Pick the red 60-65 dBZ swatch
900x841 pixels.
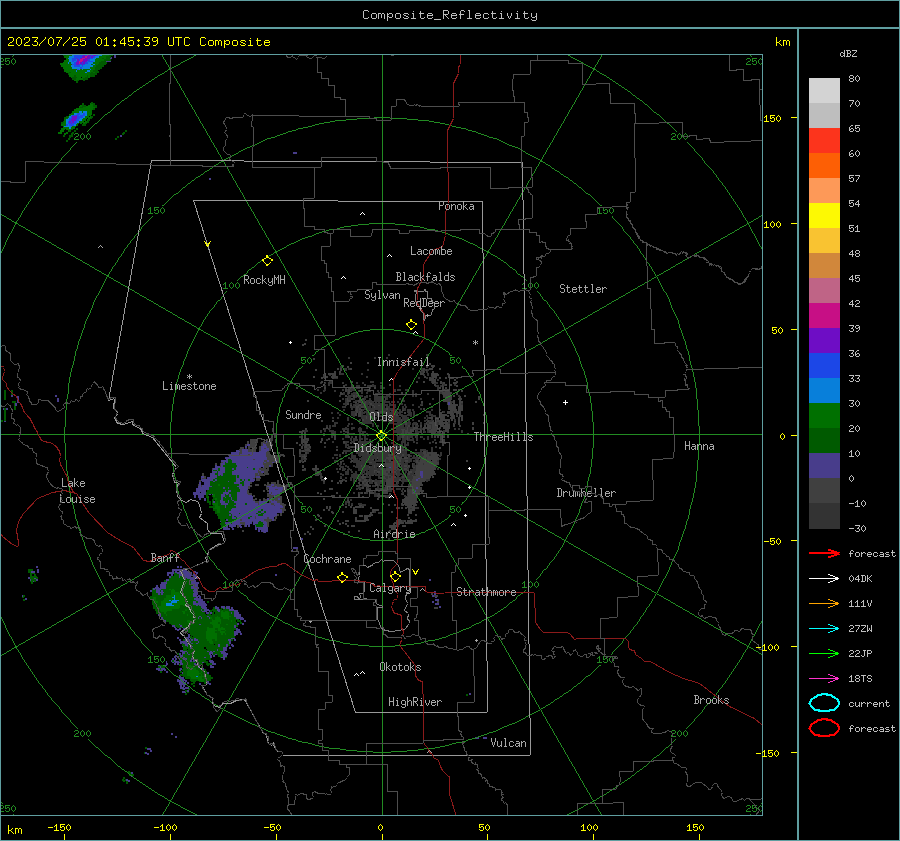(x=824, y=141)
